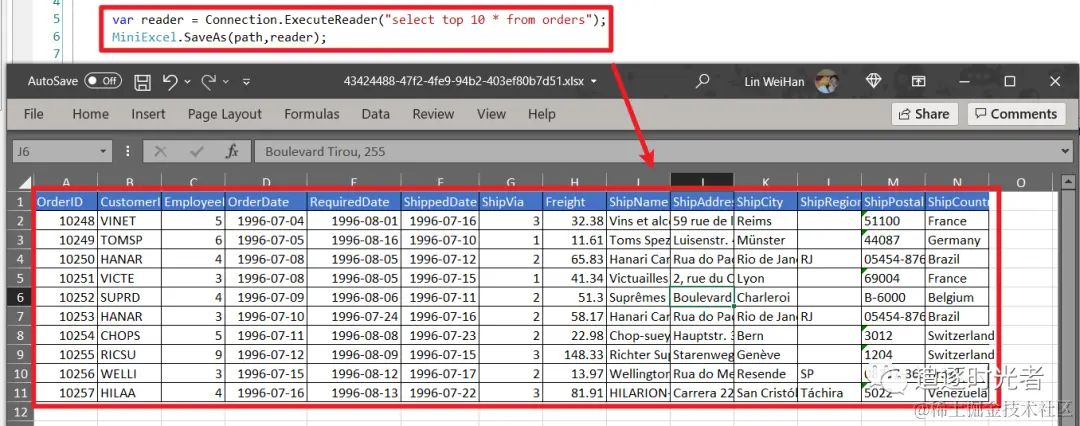Click cell with order date 1996-07-04
The width and height of the screenshot is (1080, 426).
coord(266,221)
